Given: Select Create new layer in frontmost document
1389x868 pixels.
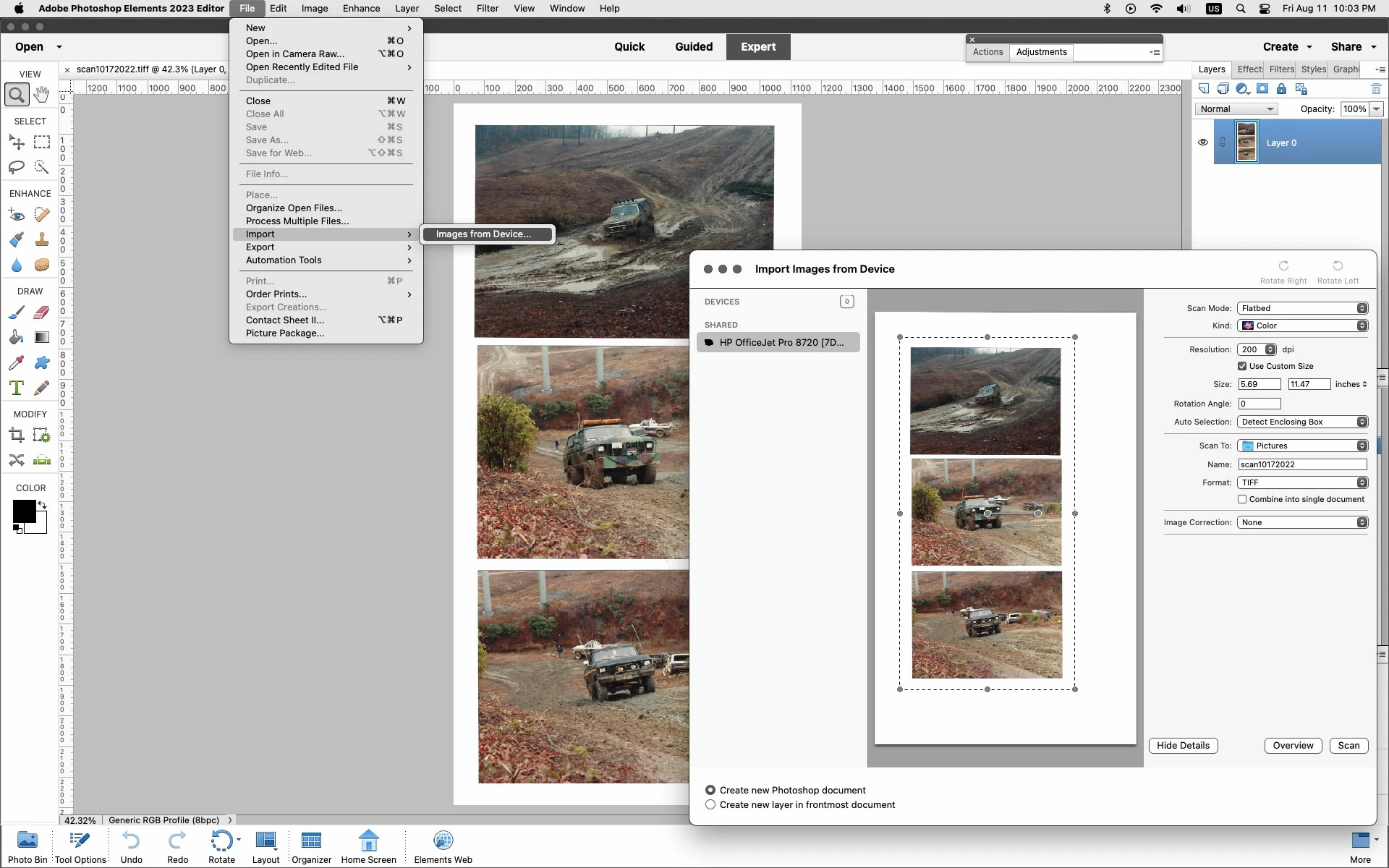Looking at the screenshot, I should point(710,804).
